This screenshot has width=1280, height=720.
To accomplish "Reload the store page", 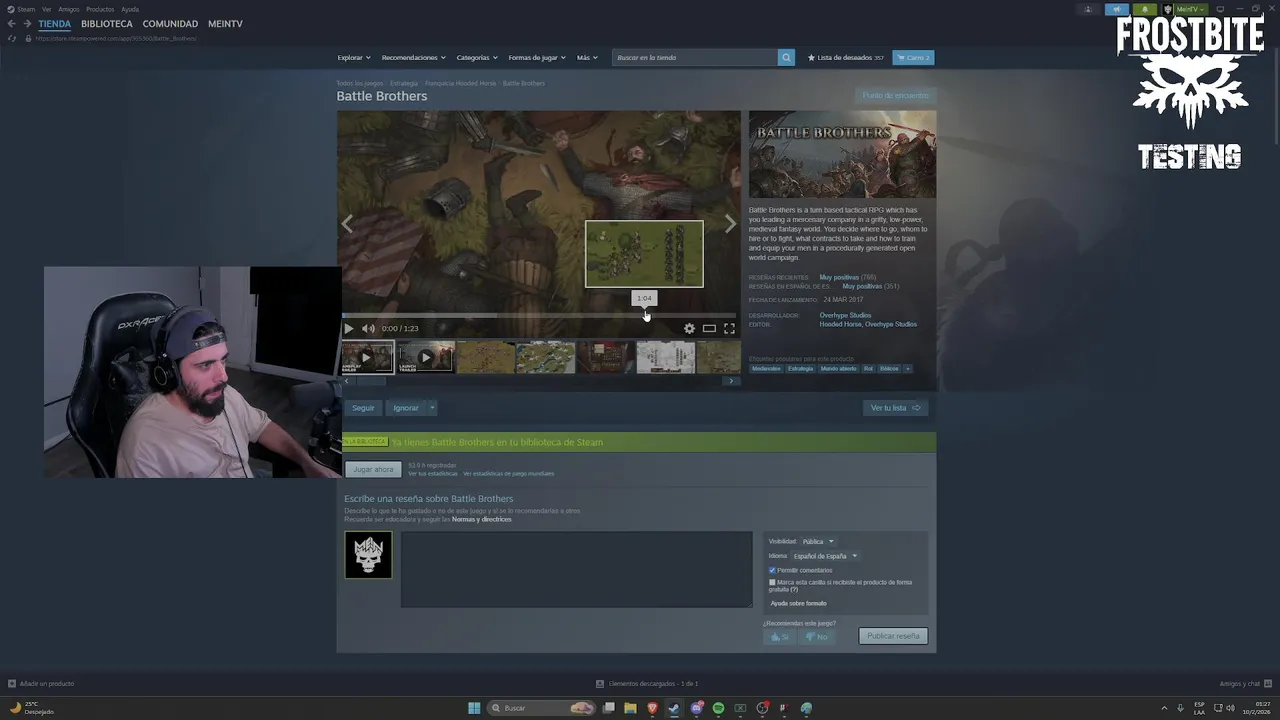I will pyautogui.click(x=12, y=38).
